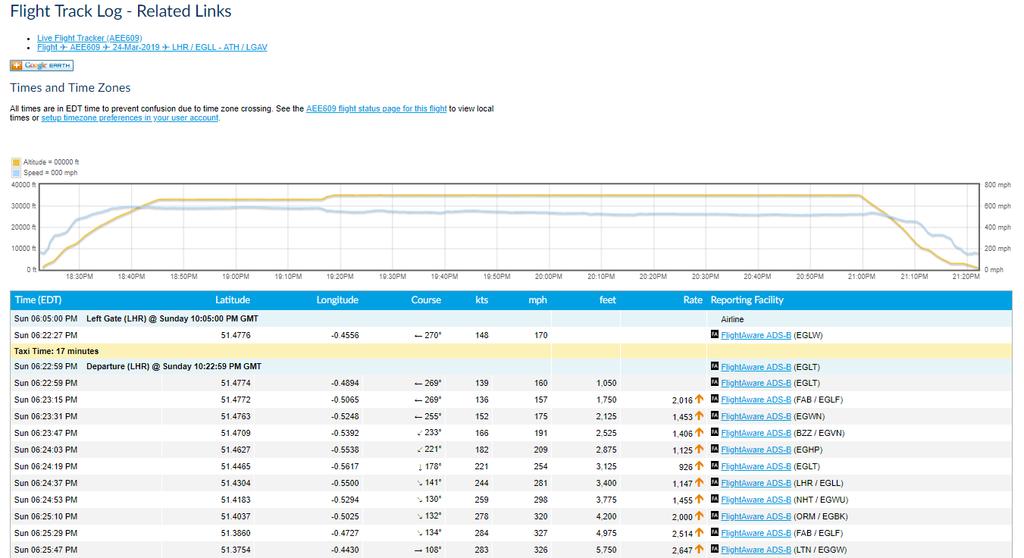This screenshot has height=558, width=1024.
Task: Click the Times and Time Zones heading
Action: click(70, 88)
